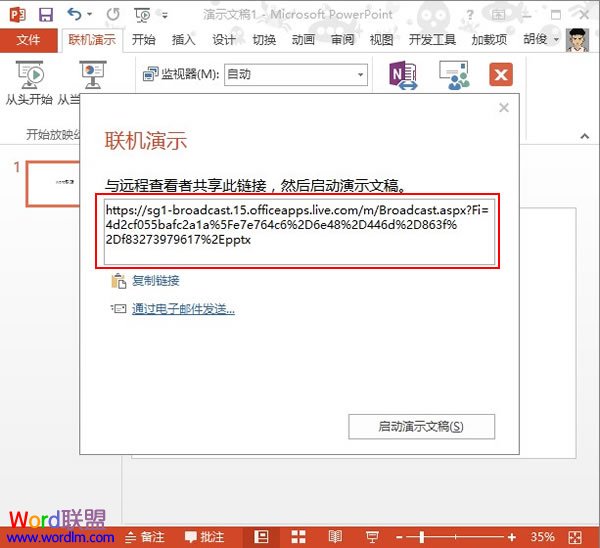
Task: Switch to the 开始 tab
Action: tap(143, 39)
